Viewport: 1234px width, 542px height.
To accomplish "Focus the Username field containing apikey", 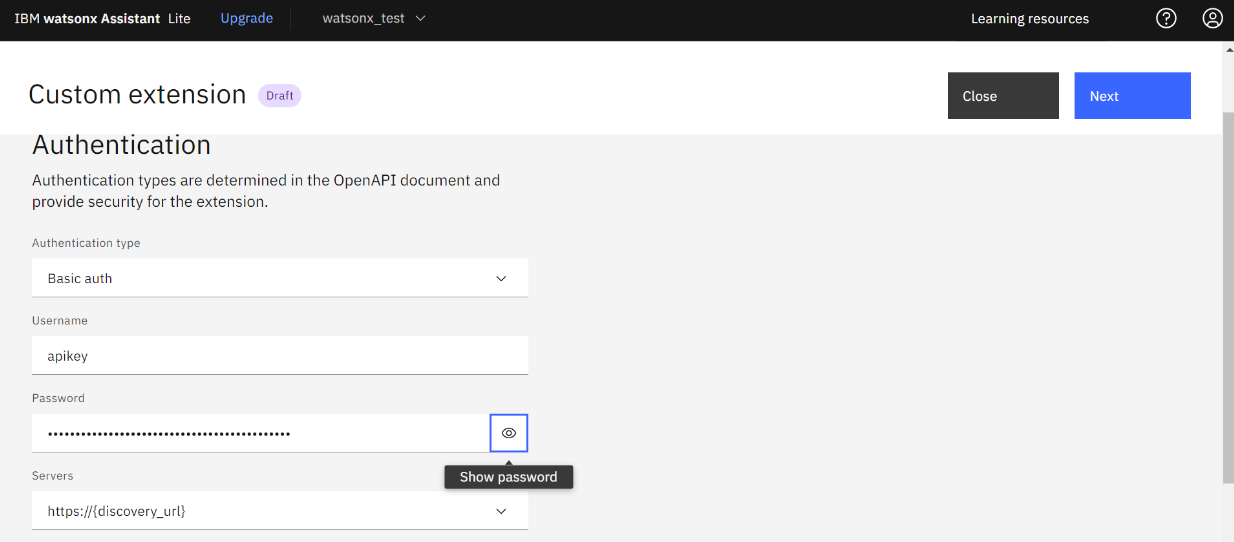I will [279, 356].
